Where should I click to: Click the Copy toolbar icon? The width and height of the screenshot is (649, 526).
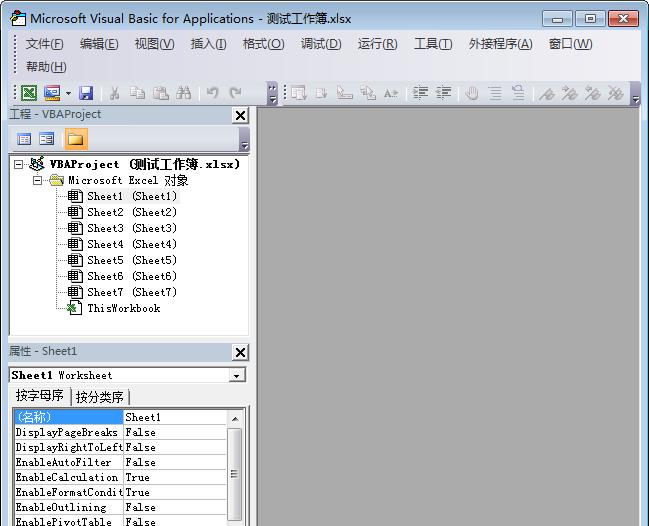[x=137, y=93]
